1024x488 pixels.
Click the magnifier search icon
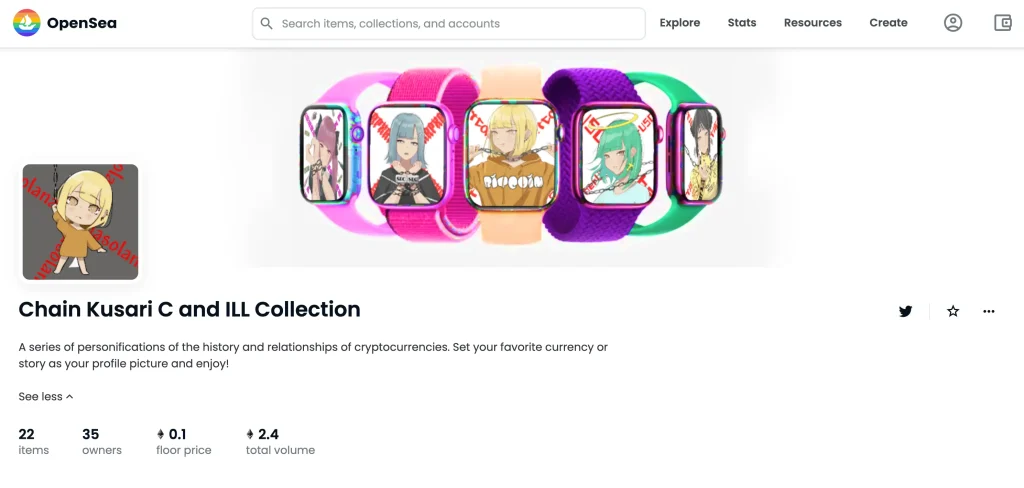(266, 24)
